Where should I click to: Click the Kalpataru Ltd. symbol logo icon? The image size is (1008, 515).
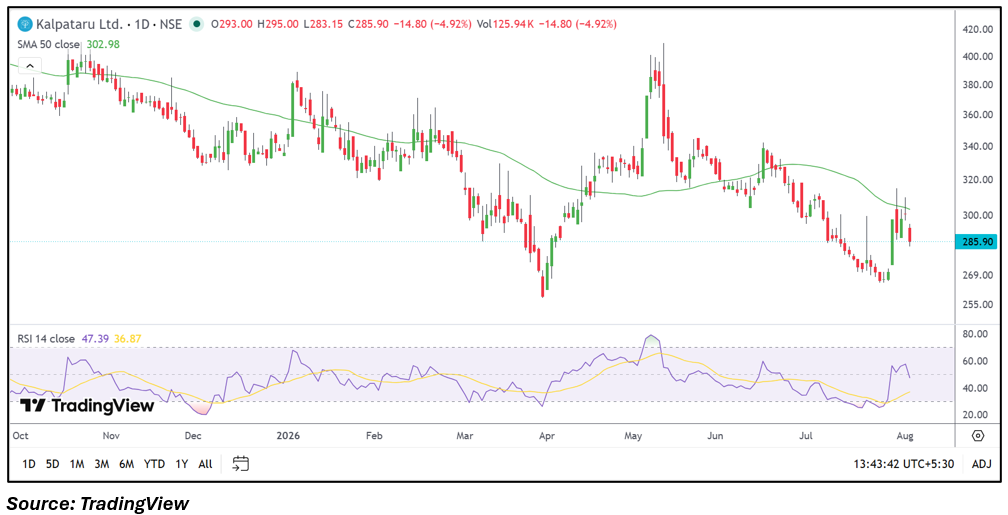[x=25, y=24]
